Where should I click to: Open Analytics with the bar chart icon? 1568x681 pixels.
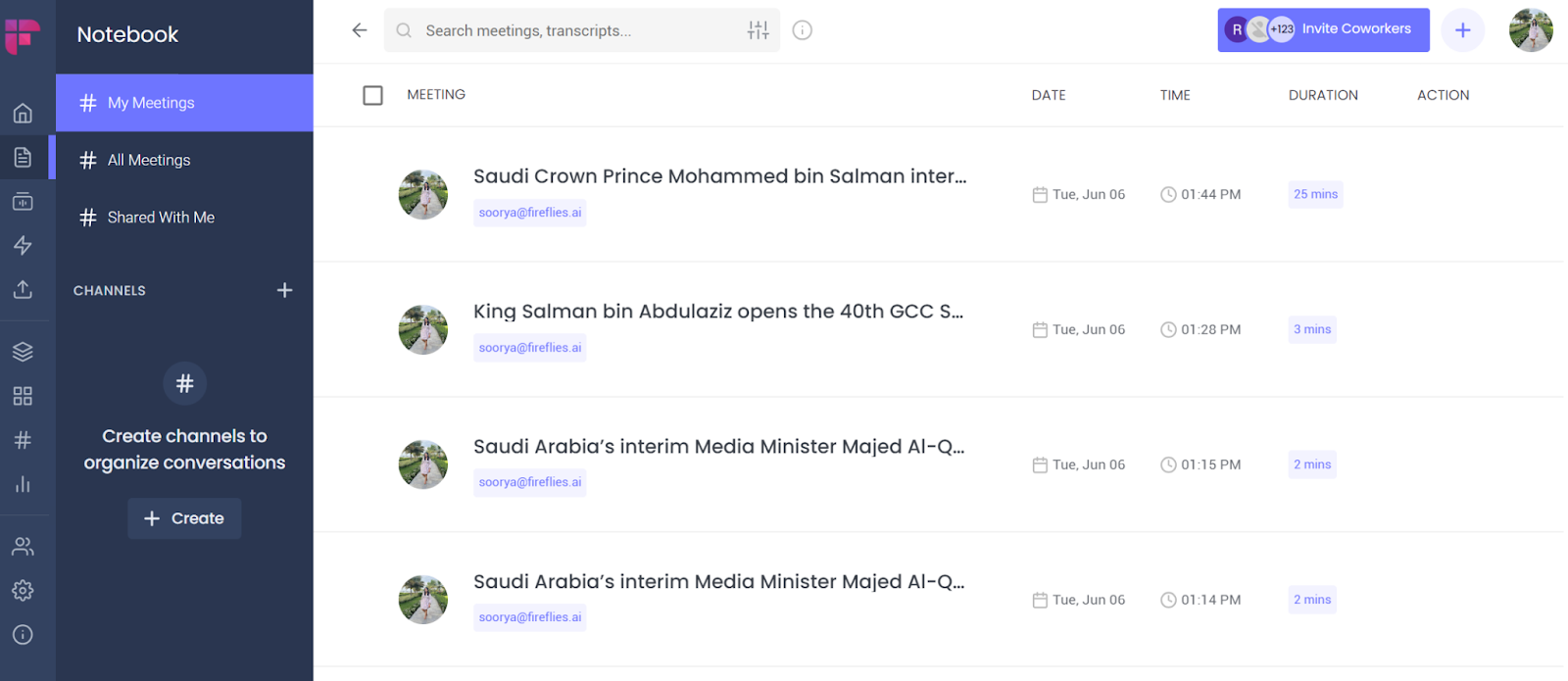click(24, 483)
